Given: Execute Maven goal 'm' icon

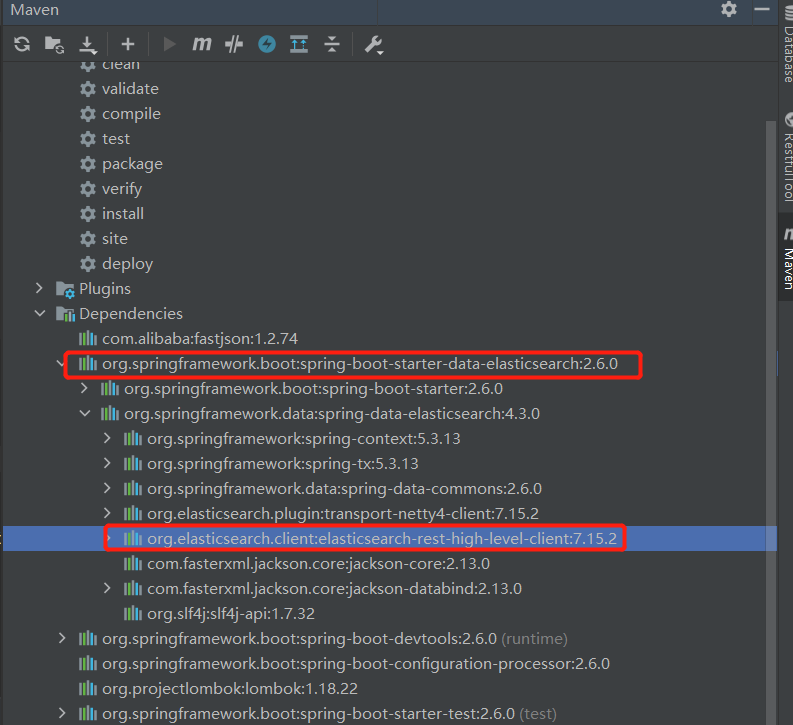Looking at the screenshot, I should click(x=202, y=44).
